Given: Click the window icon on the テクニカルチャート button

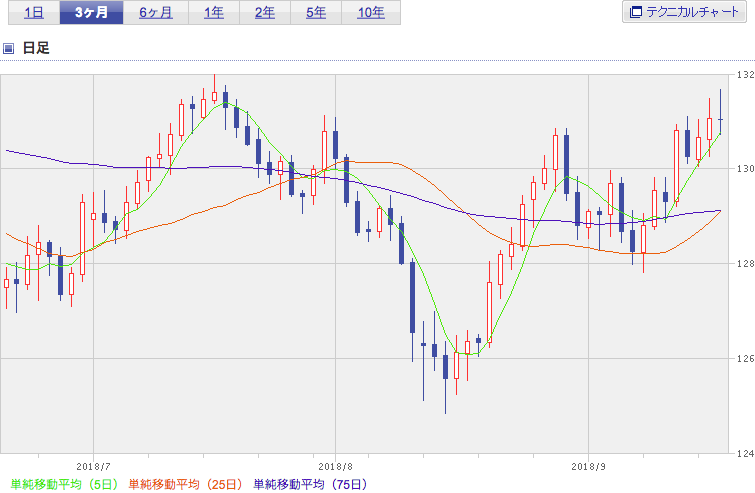Looking at the screenshot, I should coord(636,13).
